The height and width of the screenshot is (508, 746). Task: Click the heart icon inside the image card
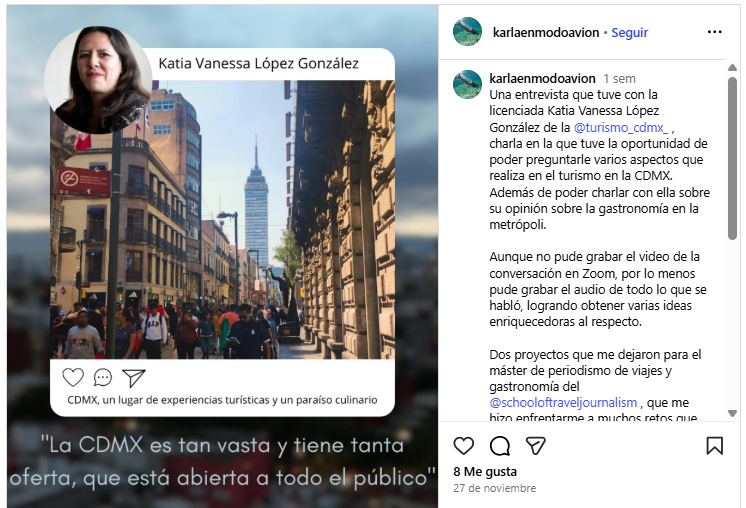pos(73,378)
